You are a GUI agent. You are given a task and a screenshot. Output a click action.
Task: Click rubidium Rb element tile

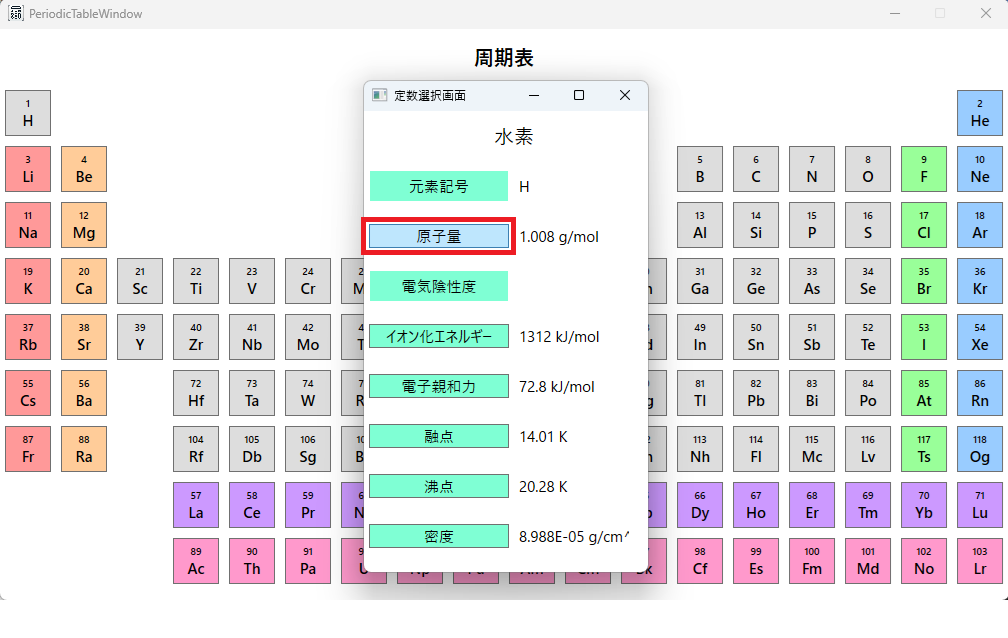click(28, 337)
